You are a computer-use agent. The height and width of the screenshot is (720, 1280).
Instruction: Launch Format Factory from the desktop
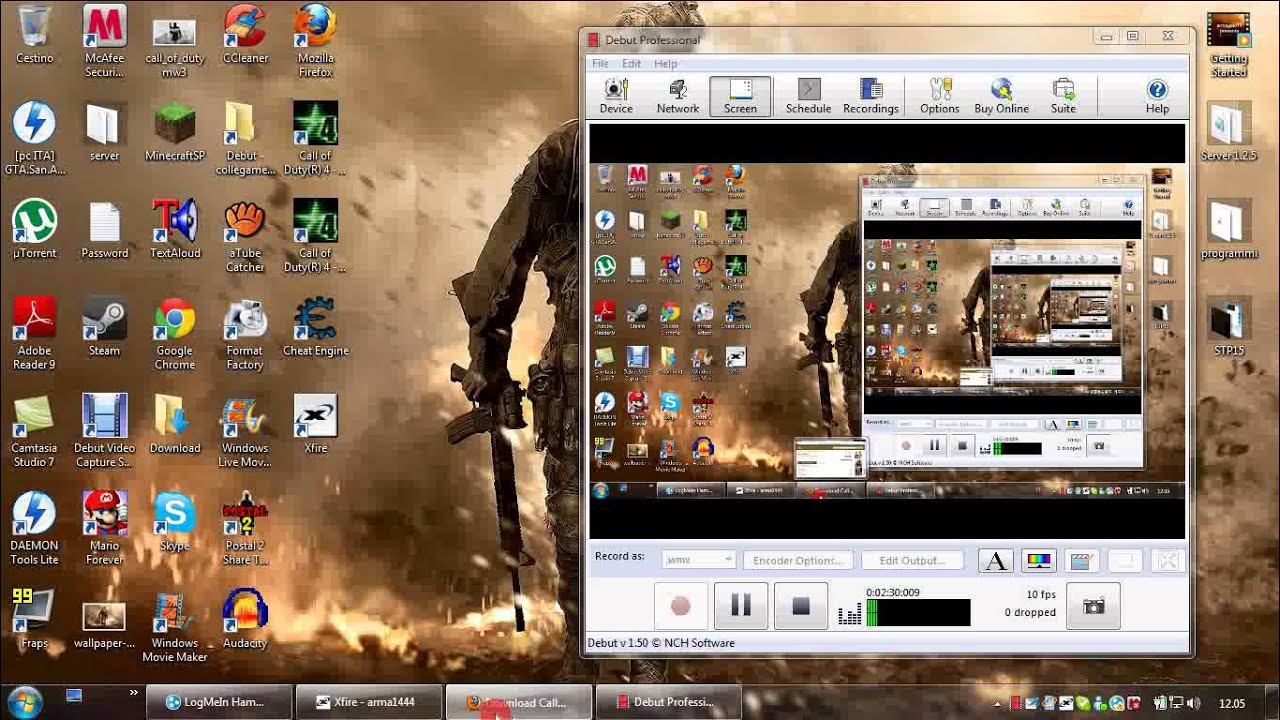click(244, 334)
